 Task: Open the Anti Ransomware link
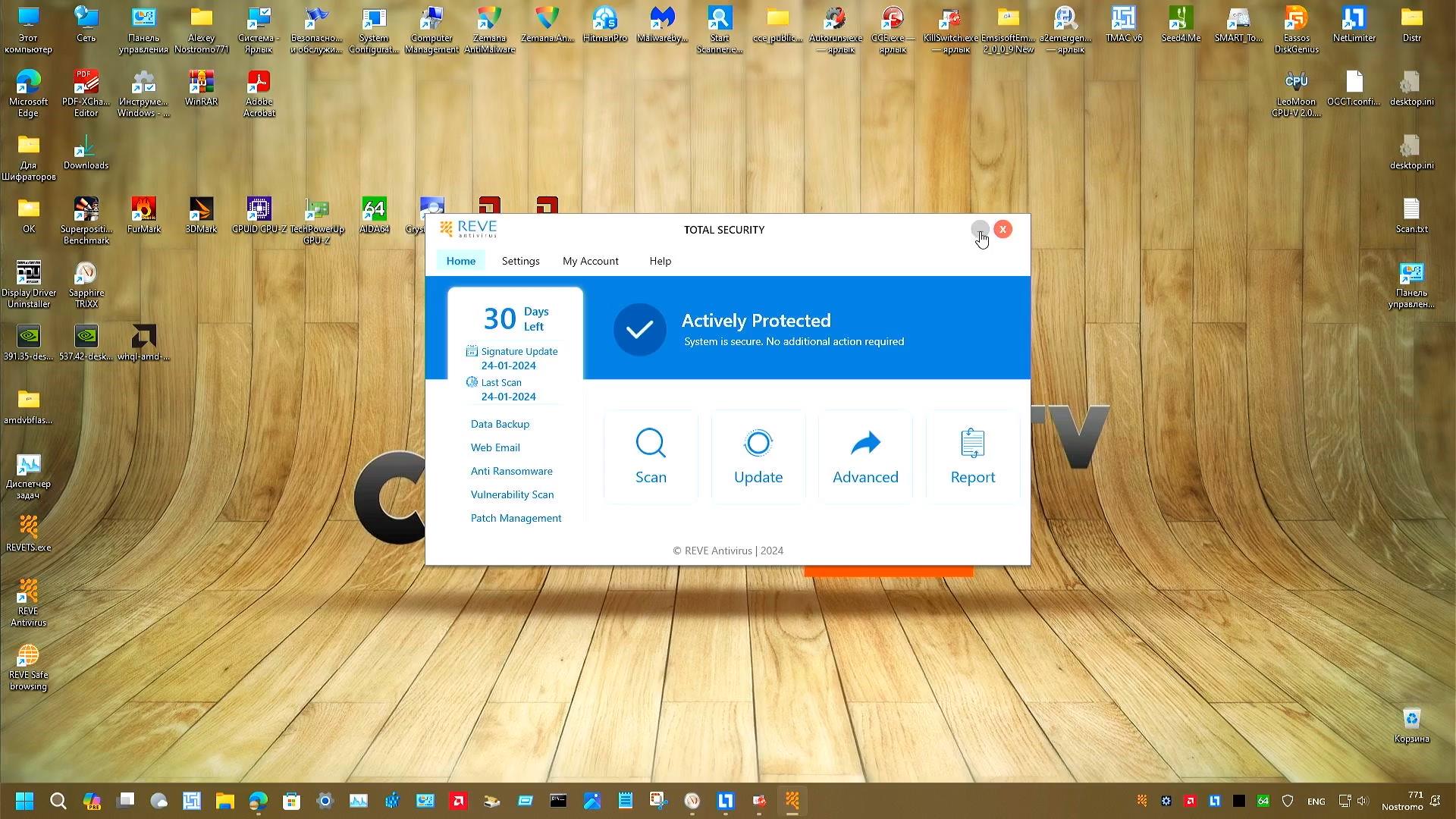tap(511, 471)
